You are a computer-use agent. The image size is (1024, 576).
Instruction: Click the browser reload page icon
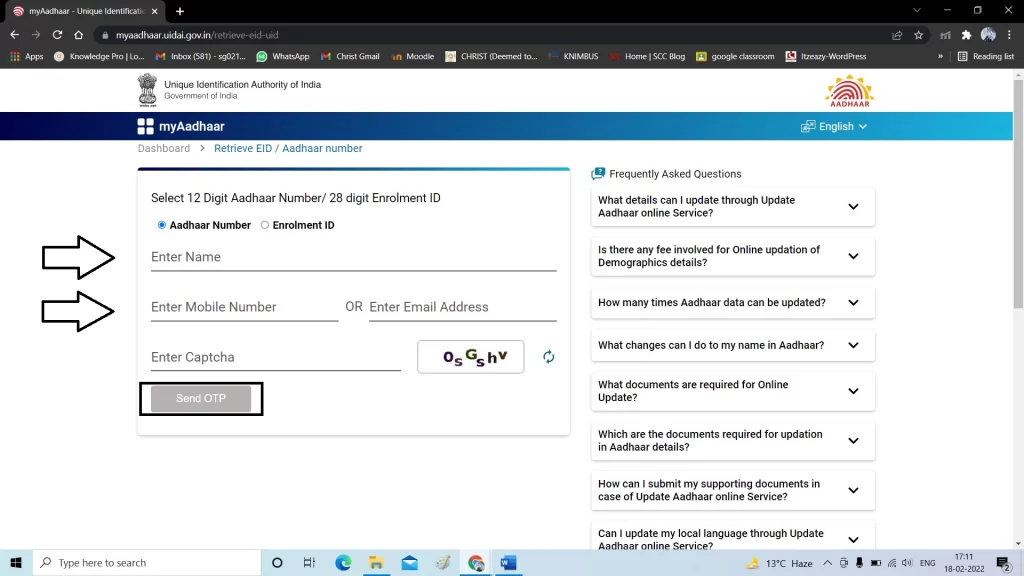pos(57,35)
